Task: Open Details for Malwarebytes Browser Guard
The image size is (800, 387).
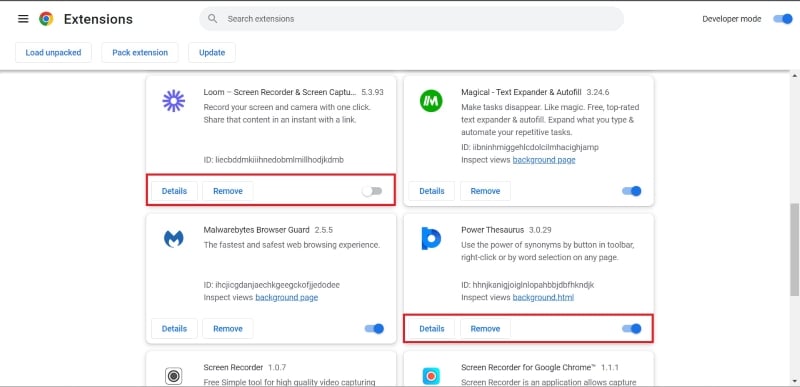Action: (x=174, y=329)
